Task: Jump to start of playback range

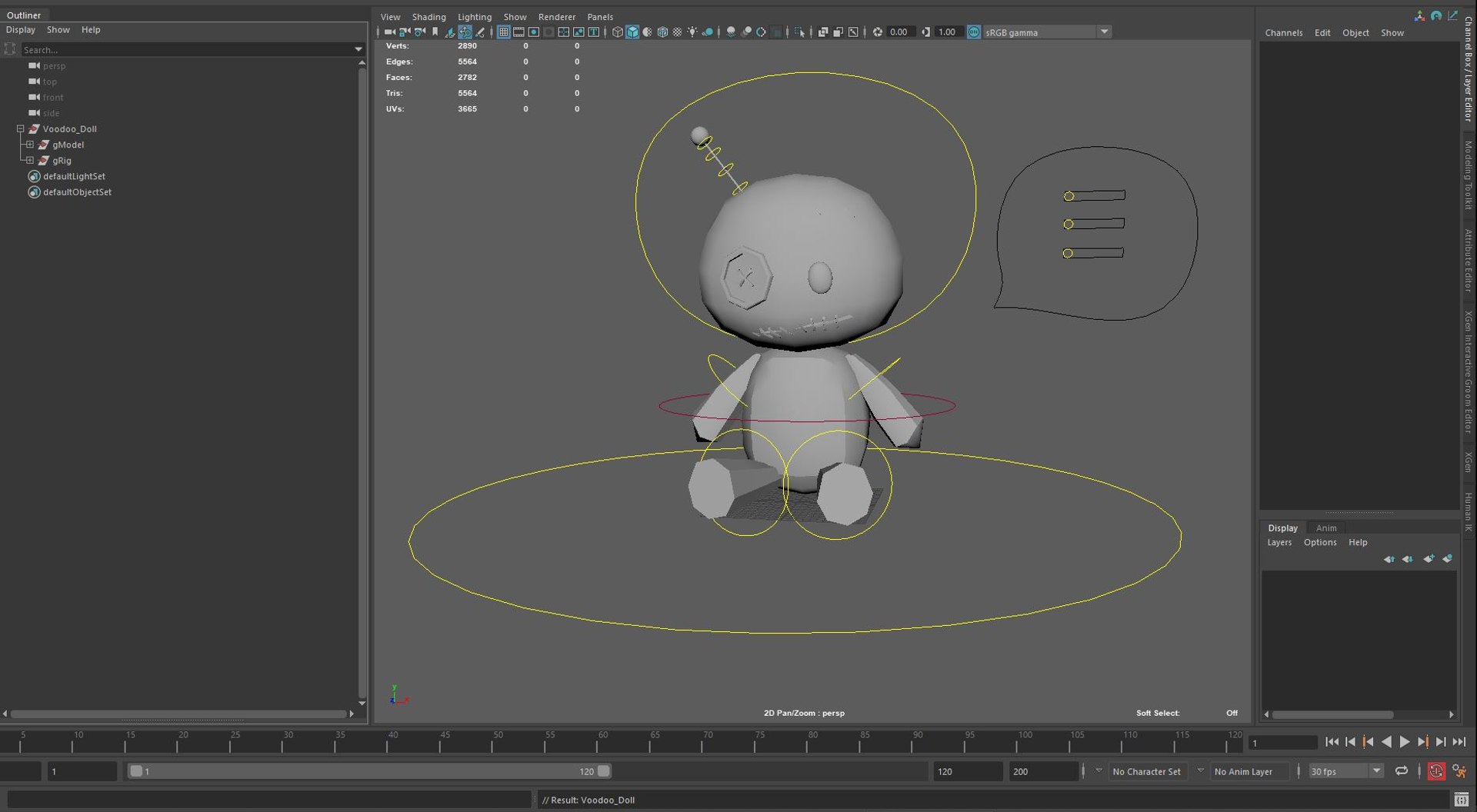Action: 1332,742
